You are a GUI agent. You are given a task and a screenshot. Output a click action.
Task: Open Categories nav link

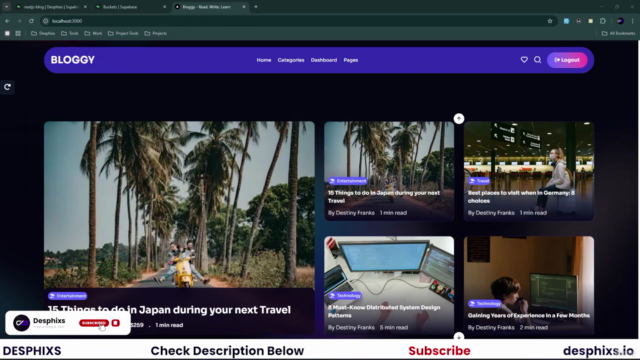(x=291, y=60)
